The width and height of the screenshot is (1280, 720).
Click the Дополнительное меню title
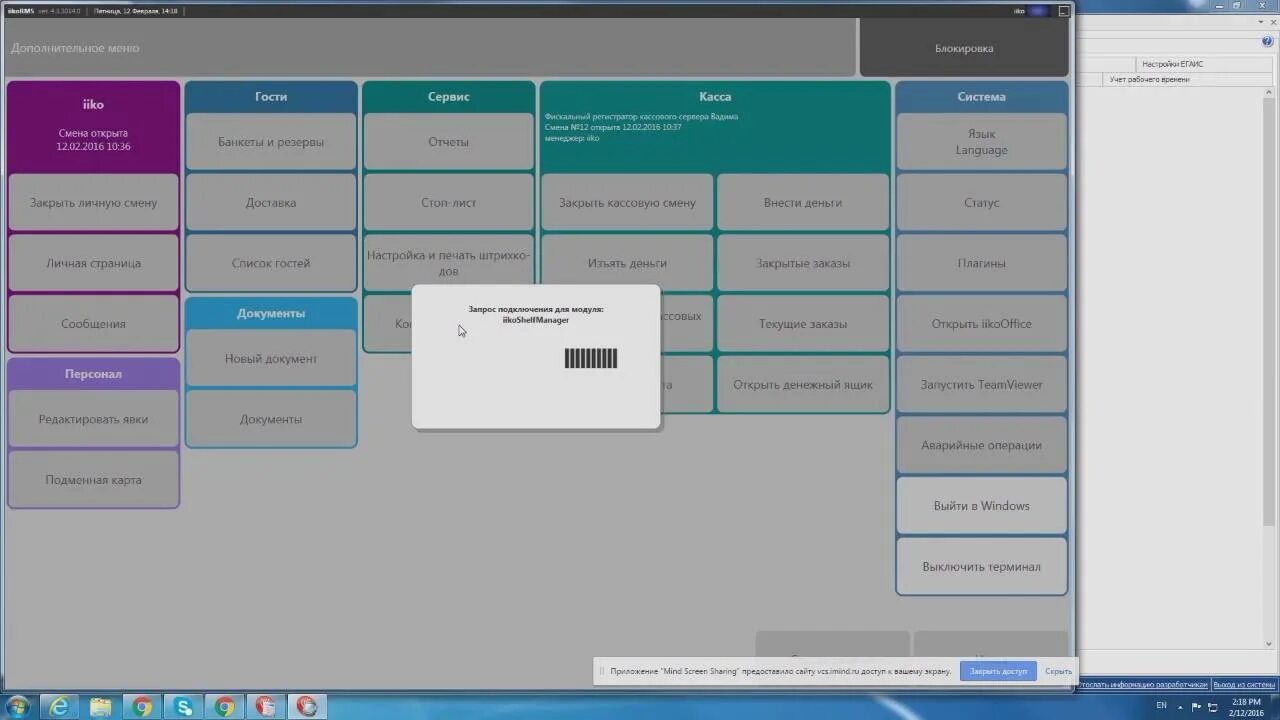[75, 48]
